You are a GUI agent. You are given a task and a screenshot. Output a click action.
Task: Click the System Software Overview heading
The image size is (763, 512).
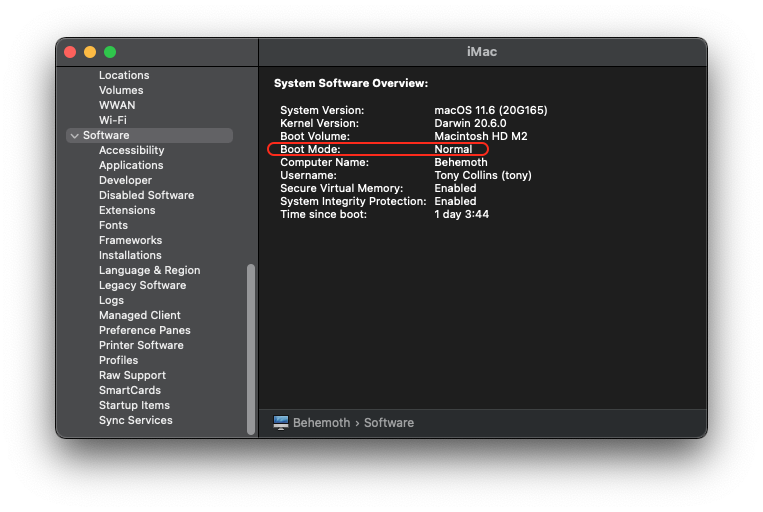pos(351,83)
